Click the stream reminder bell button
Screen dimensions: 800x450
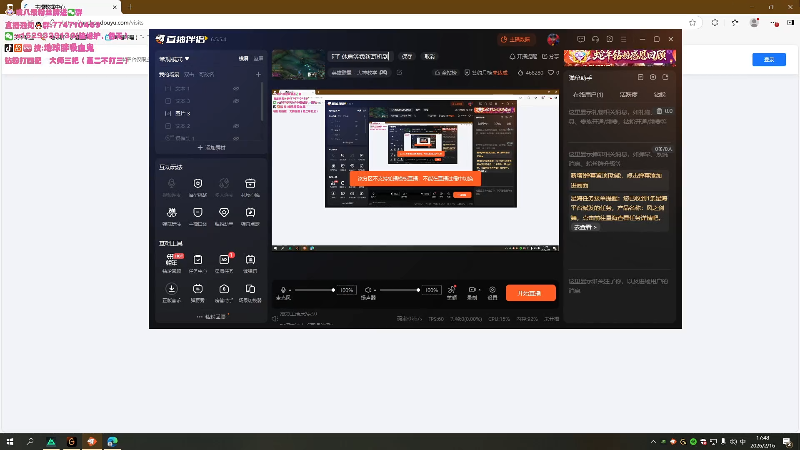click(x=523, y=57)
